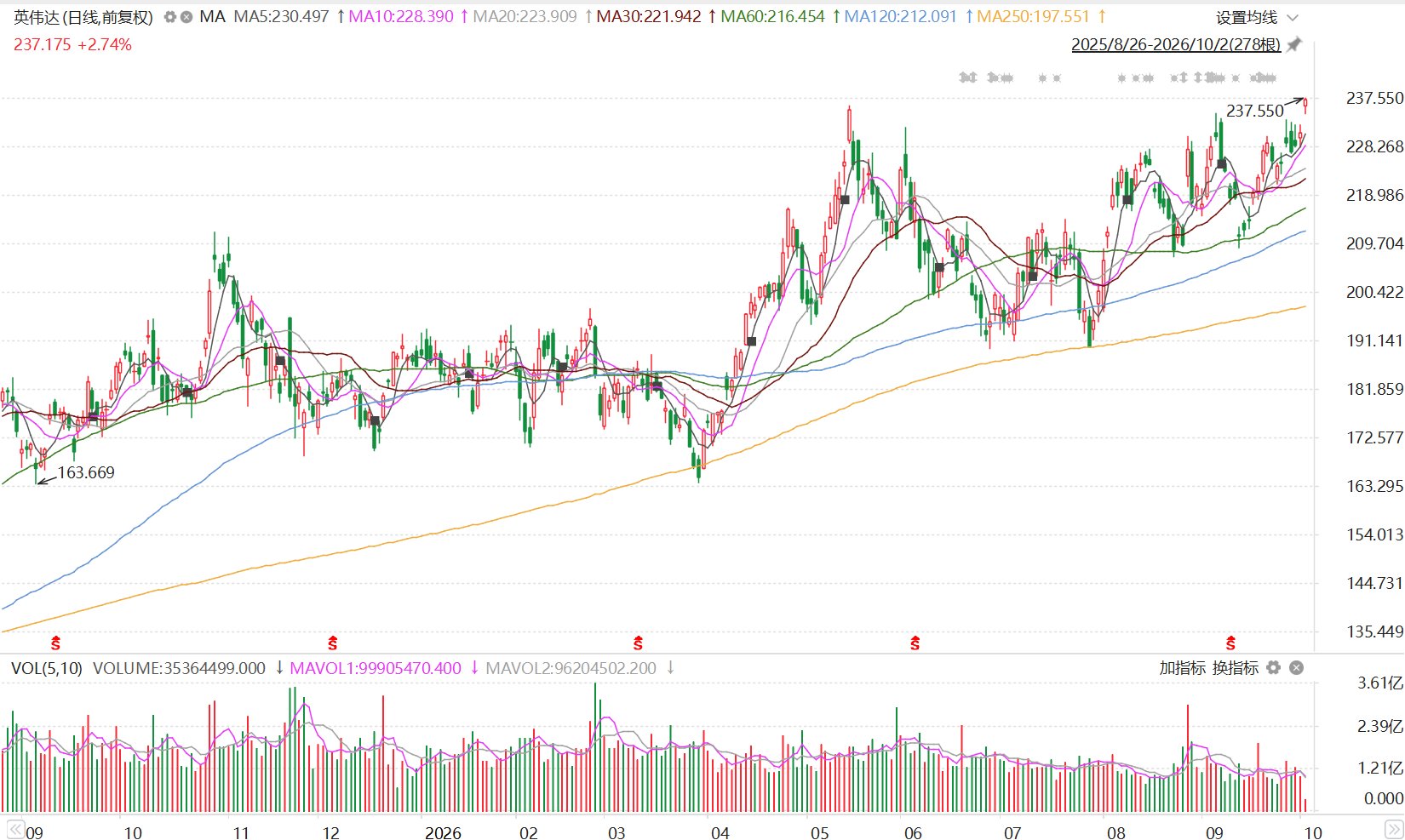Image resolution: width=1405 pixels, height=840 pixels.
Task: Click the 237.550 high price annotation
Action: 1254,111
